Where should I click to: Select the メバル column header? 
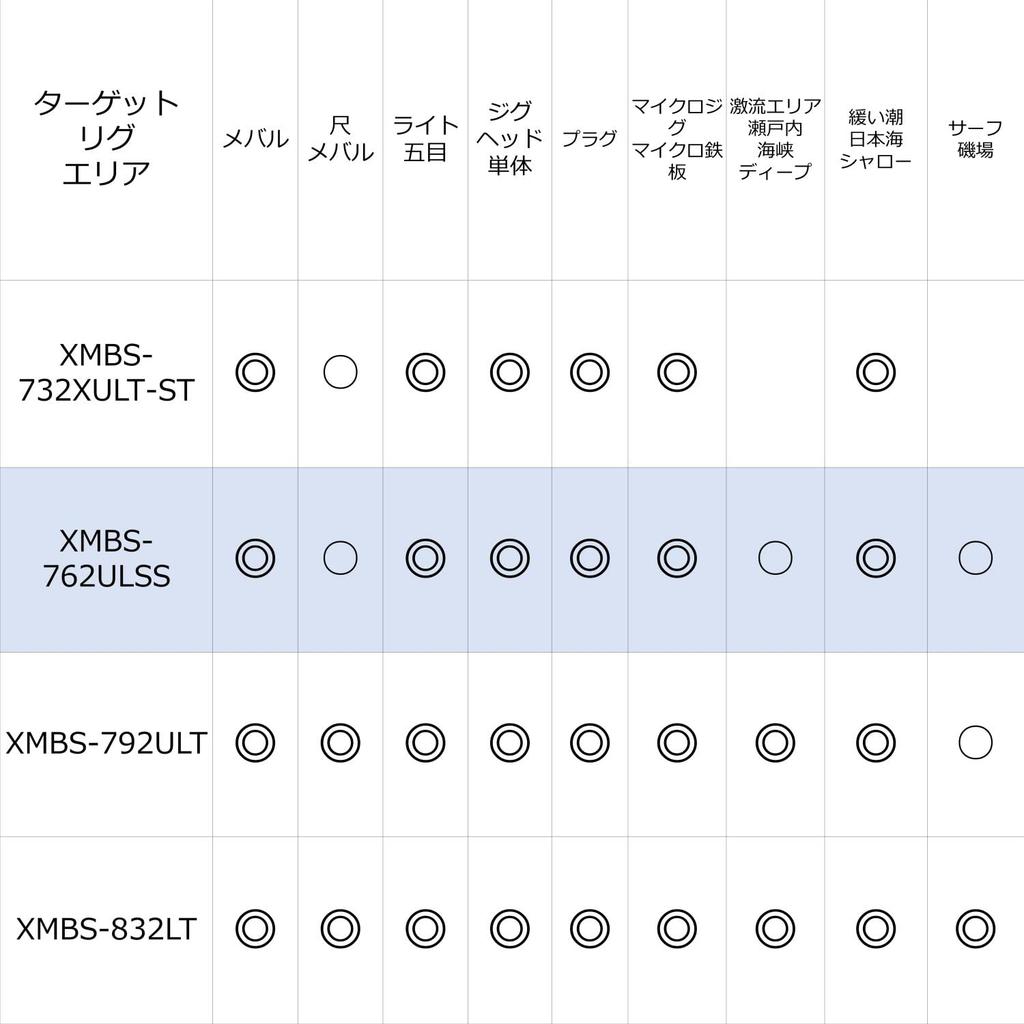click(255, 139)
